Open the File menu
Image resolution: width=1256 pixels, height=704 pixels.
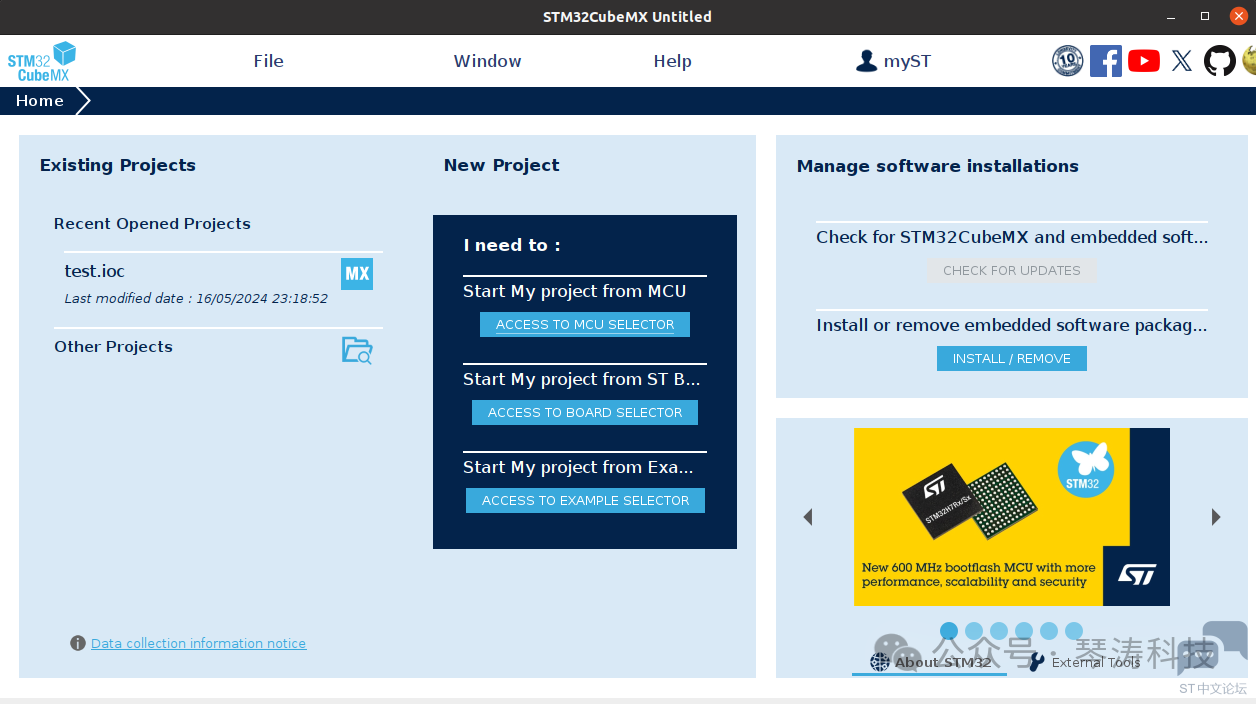[x=269, y=61]
